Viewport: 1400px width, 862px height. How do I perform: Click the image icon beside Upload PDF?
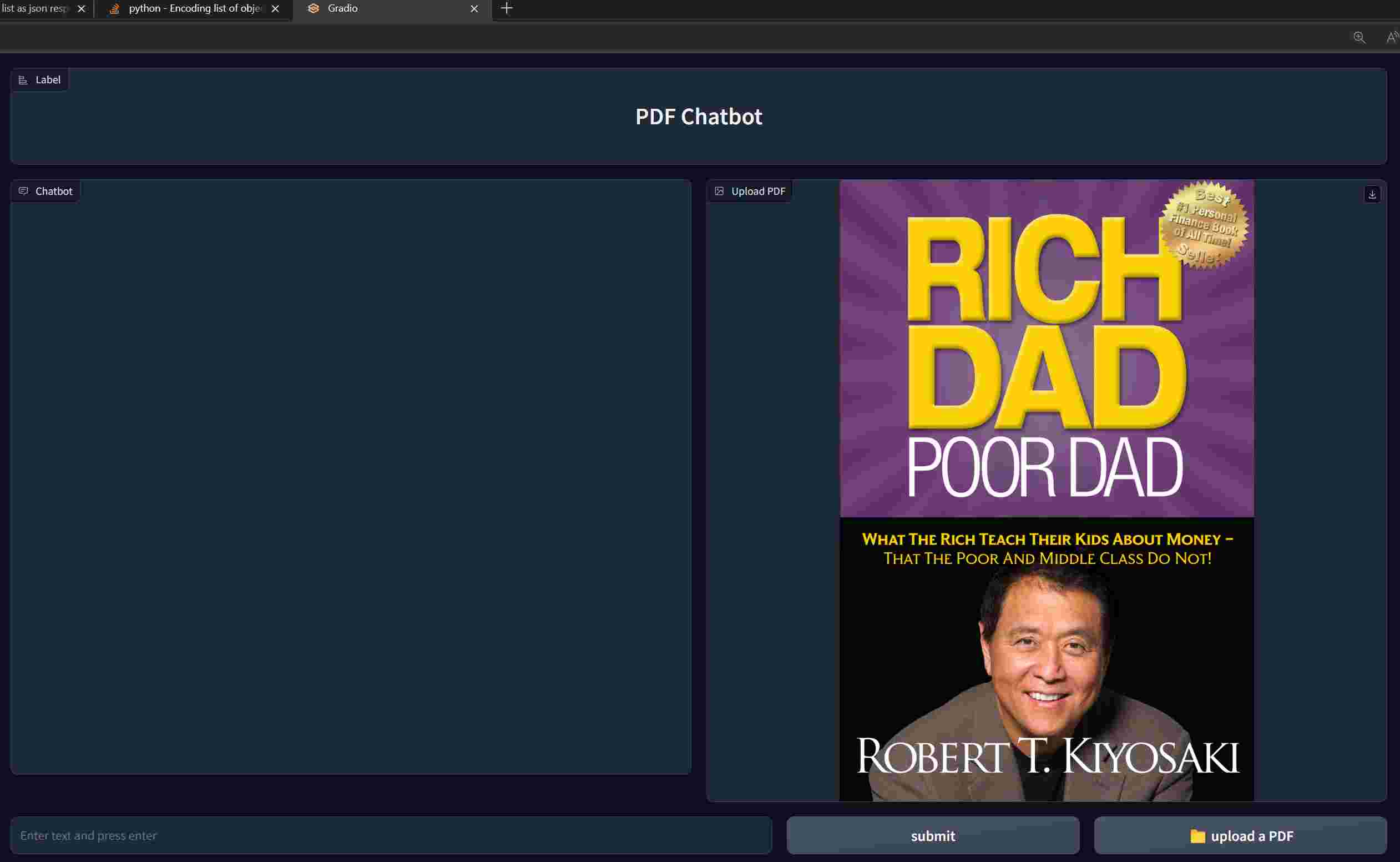pos(719,191)
